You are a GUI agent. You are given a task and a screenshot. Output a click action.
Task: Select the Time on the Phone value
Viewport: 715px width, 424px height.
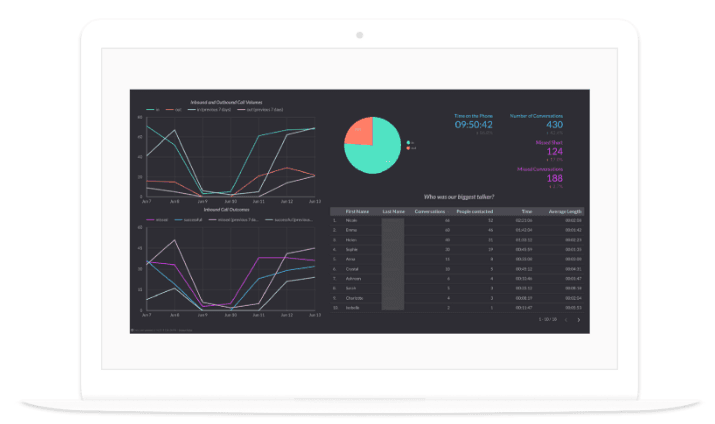pyautogui.click(x=474, y=125)
